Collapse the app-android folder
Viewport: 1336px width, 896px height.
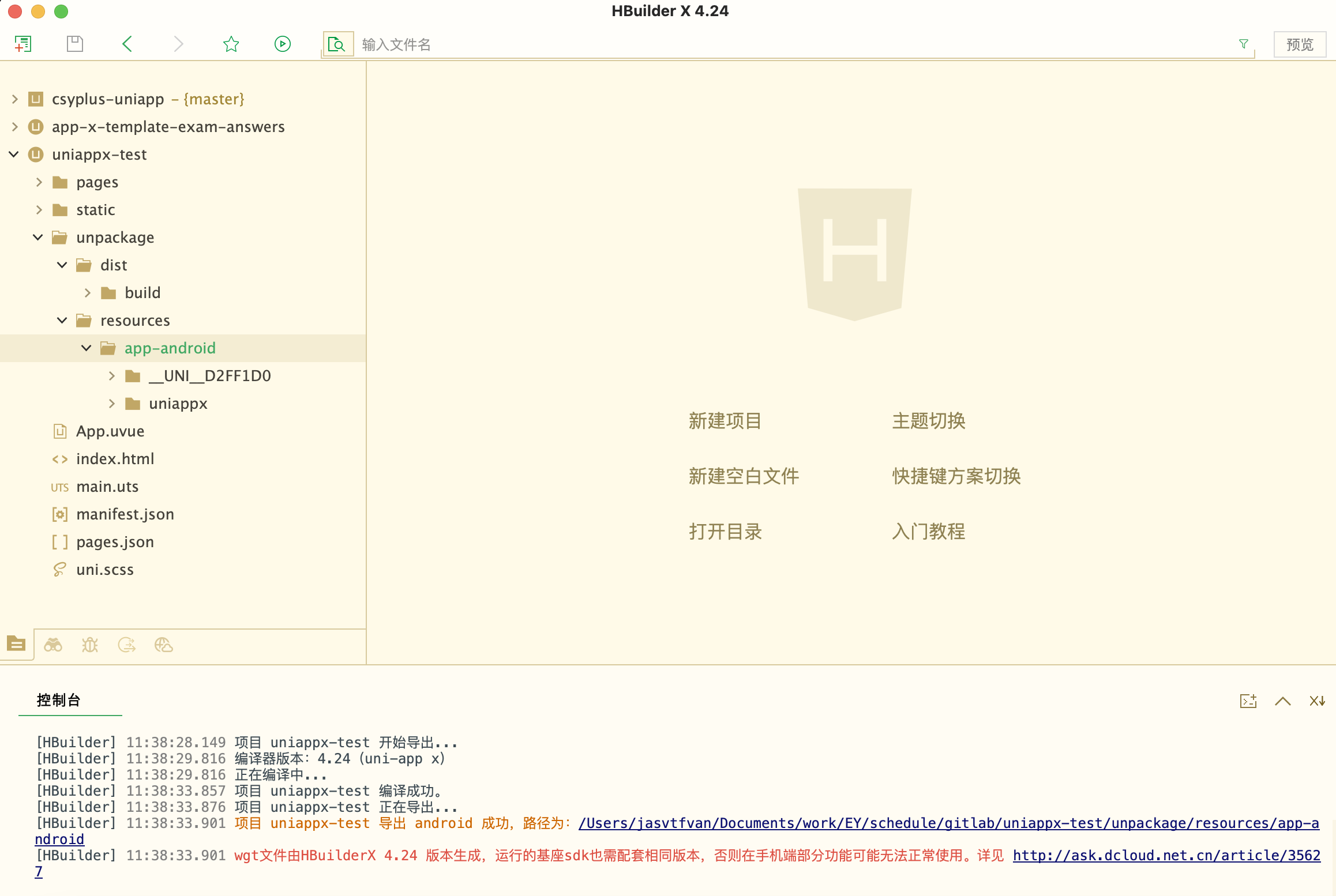point(87,348)
